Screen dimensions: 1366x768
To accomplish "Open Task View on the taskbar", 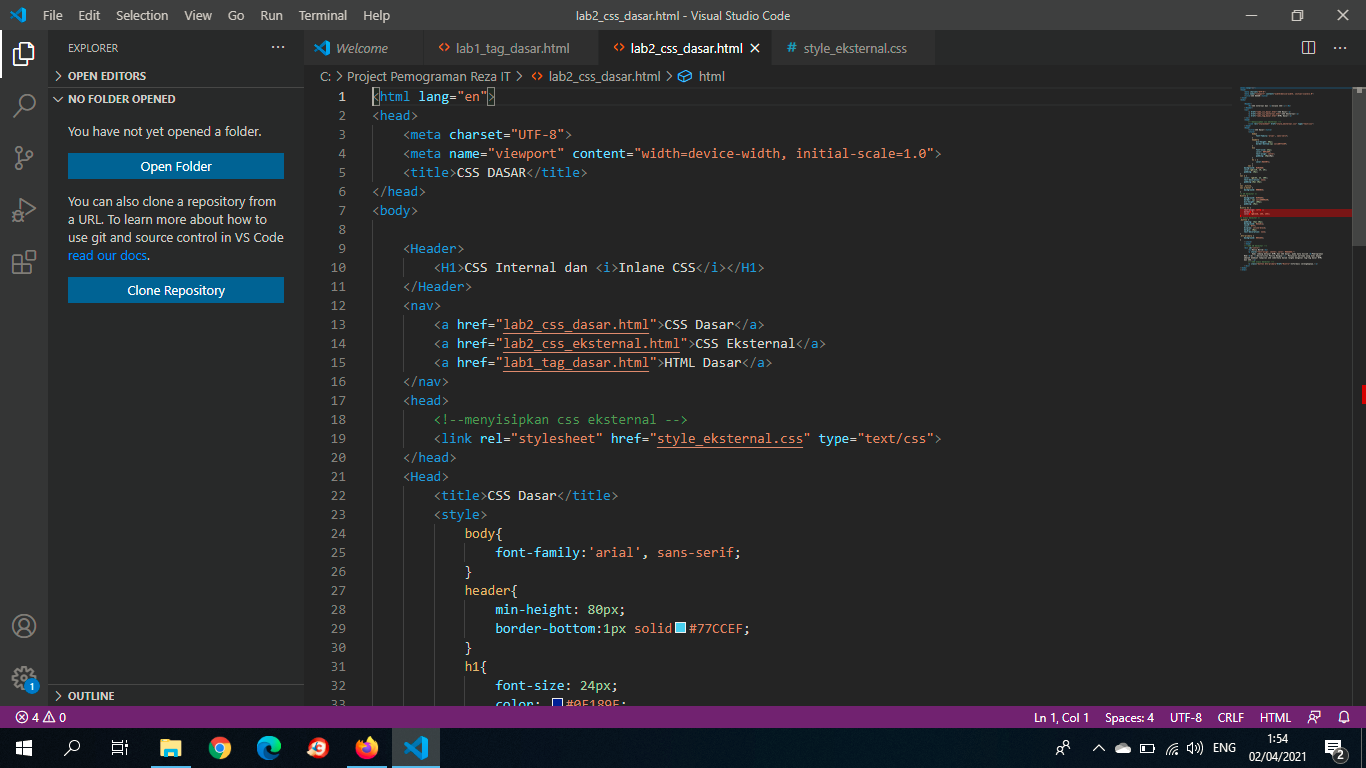I will tap(120, 748).
